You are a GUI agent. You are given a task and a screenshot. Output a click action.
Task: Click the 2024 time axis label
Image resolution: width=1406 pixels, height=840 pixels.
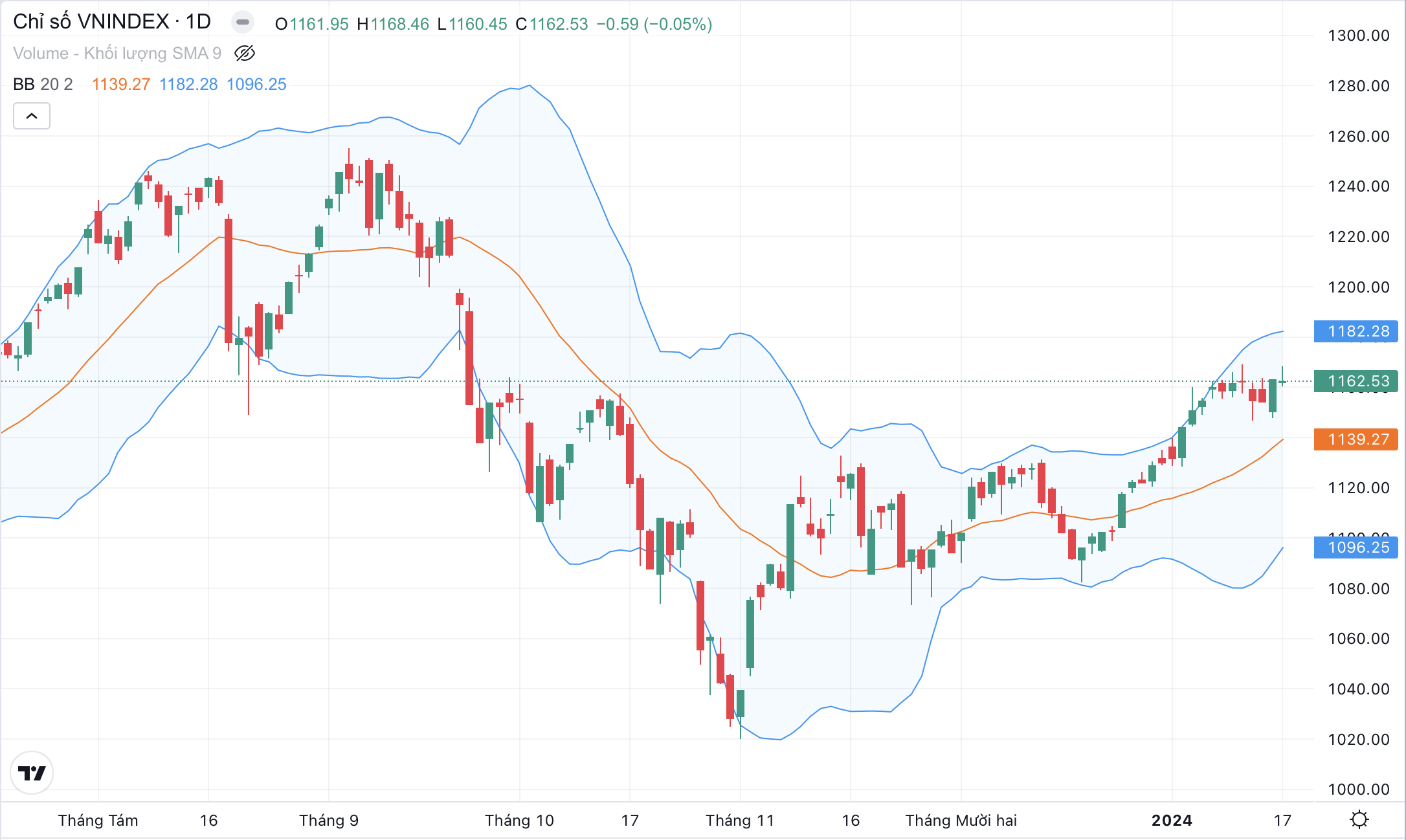1172,821
